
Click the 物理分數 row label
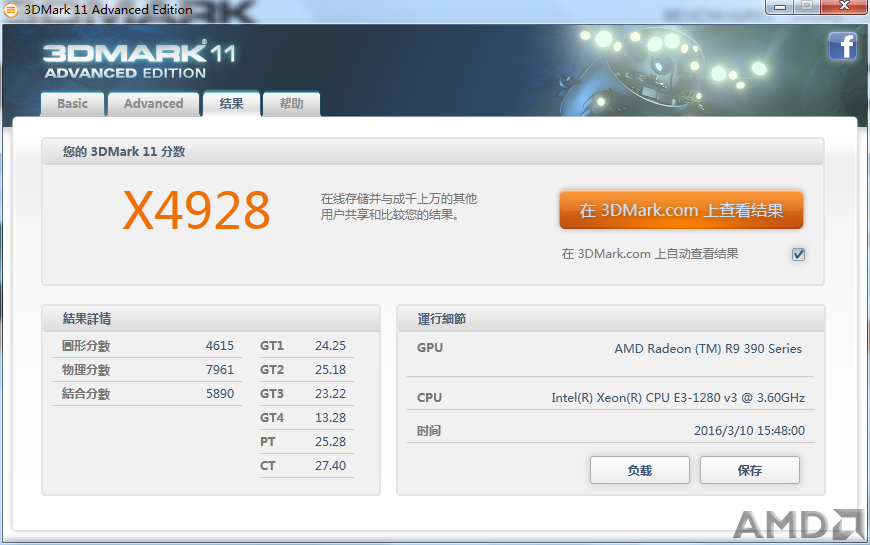point(86,370)
